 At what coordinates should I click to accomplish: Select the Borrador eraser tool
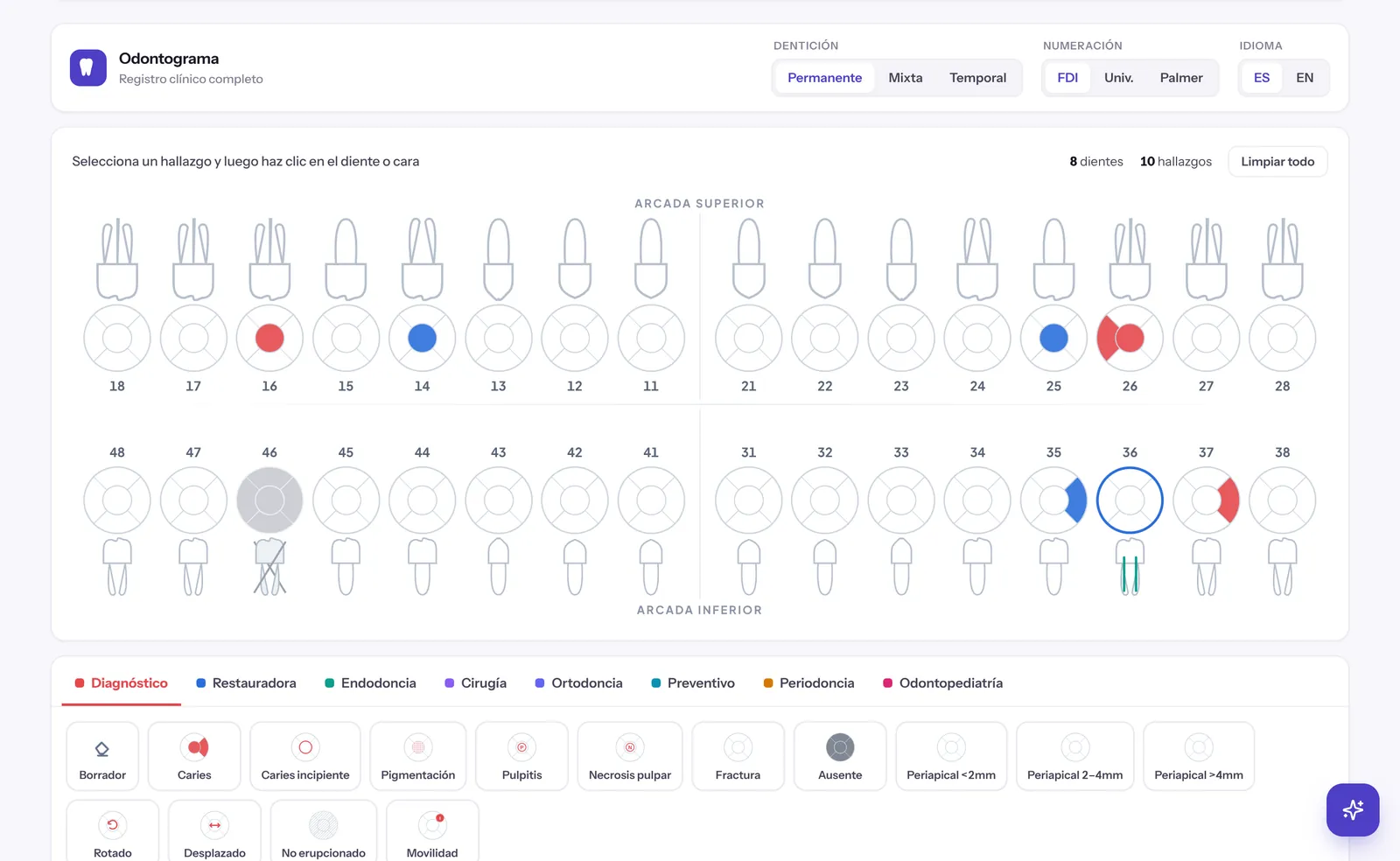[102, 756]
